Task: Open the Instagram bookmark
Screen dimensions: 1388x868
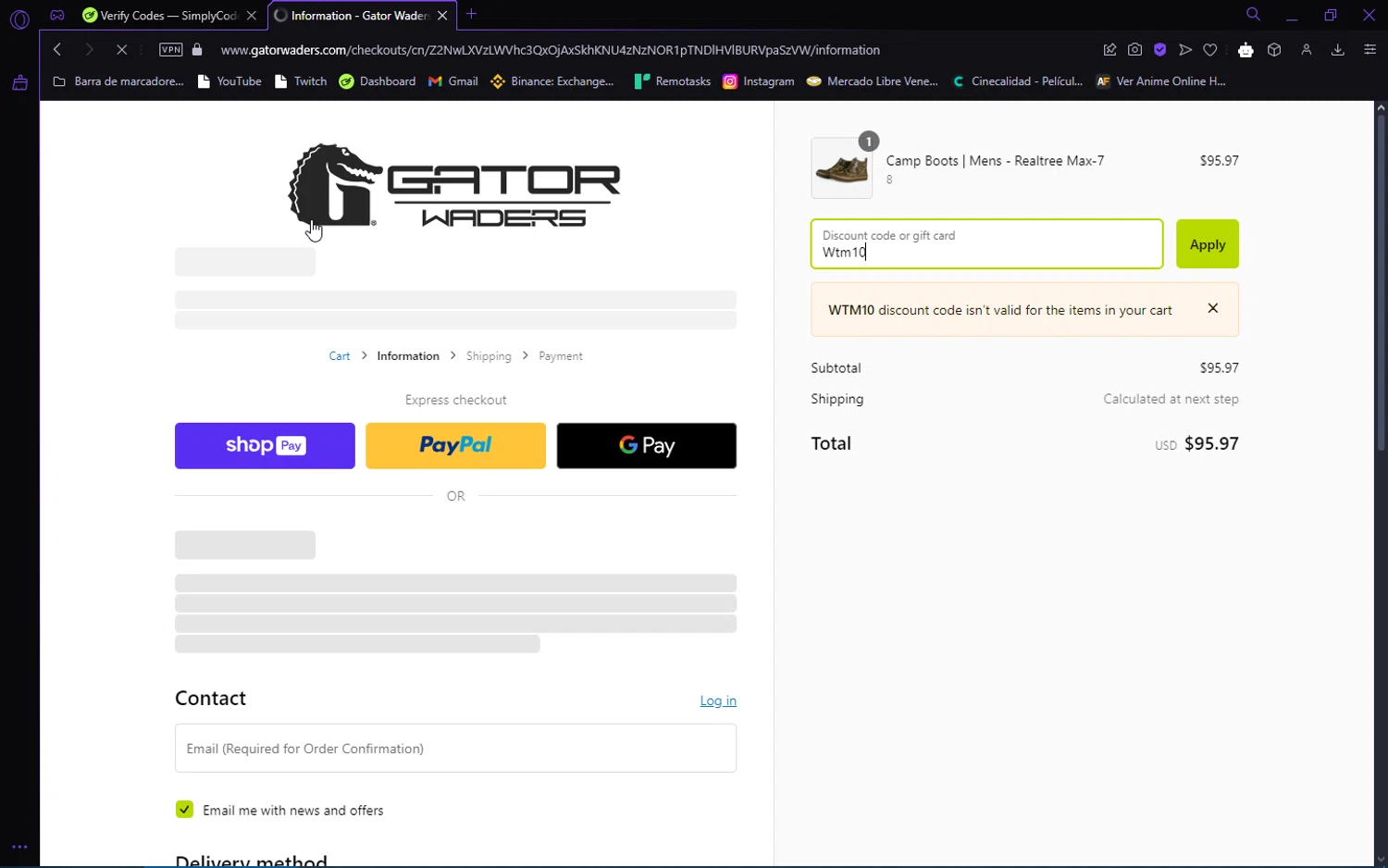Action: pyautogui.click(x=759, y=81)
